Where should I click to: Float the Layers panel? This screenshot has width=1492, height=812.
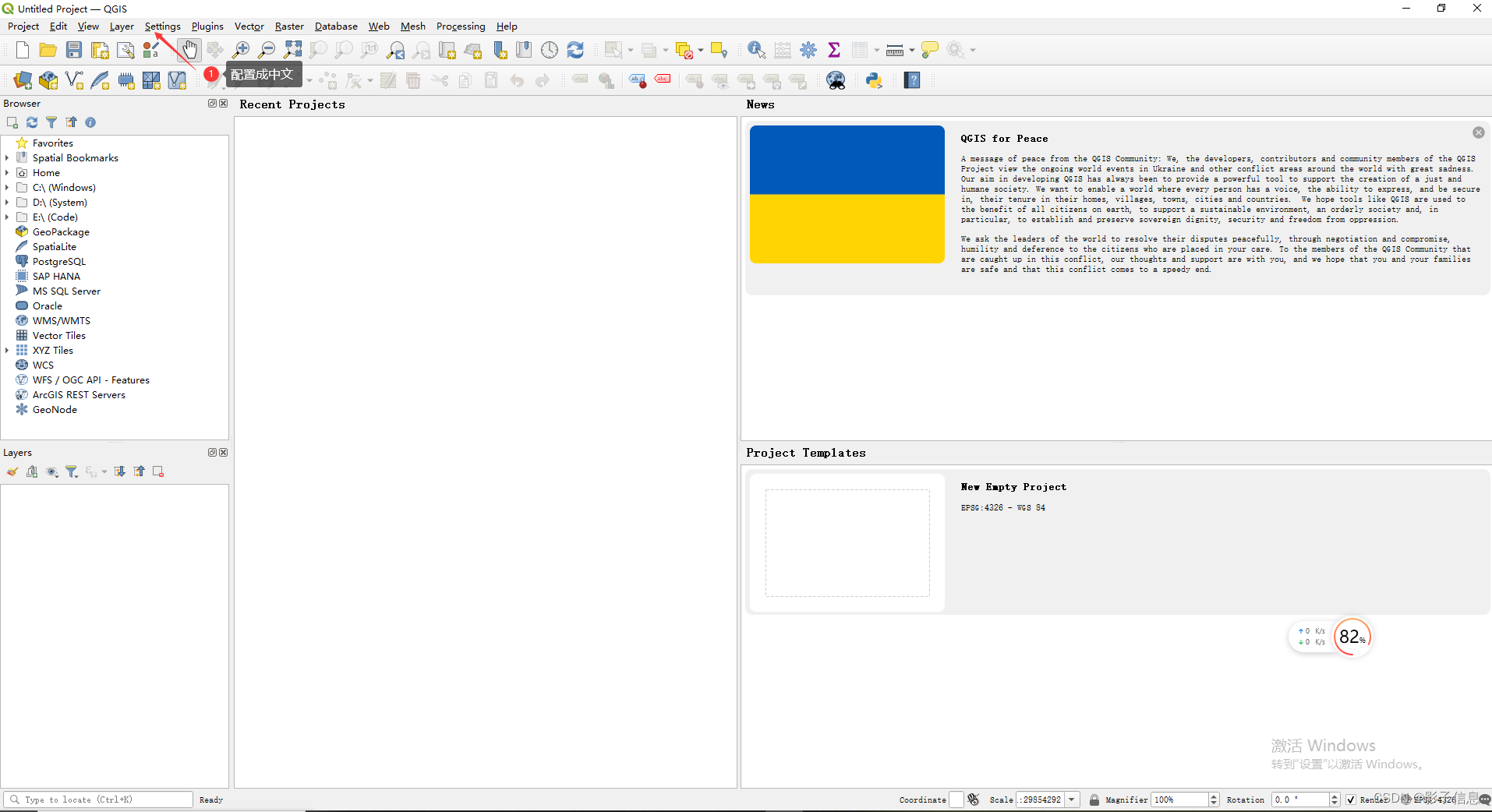click(x=212, y=452)
